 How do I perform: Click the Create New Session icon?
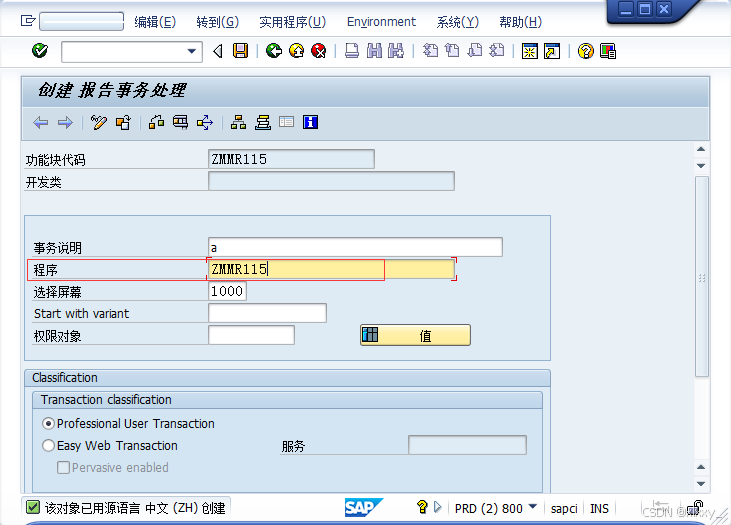pos(530,51)
